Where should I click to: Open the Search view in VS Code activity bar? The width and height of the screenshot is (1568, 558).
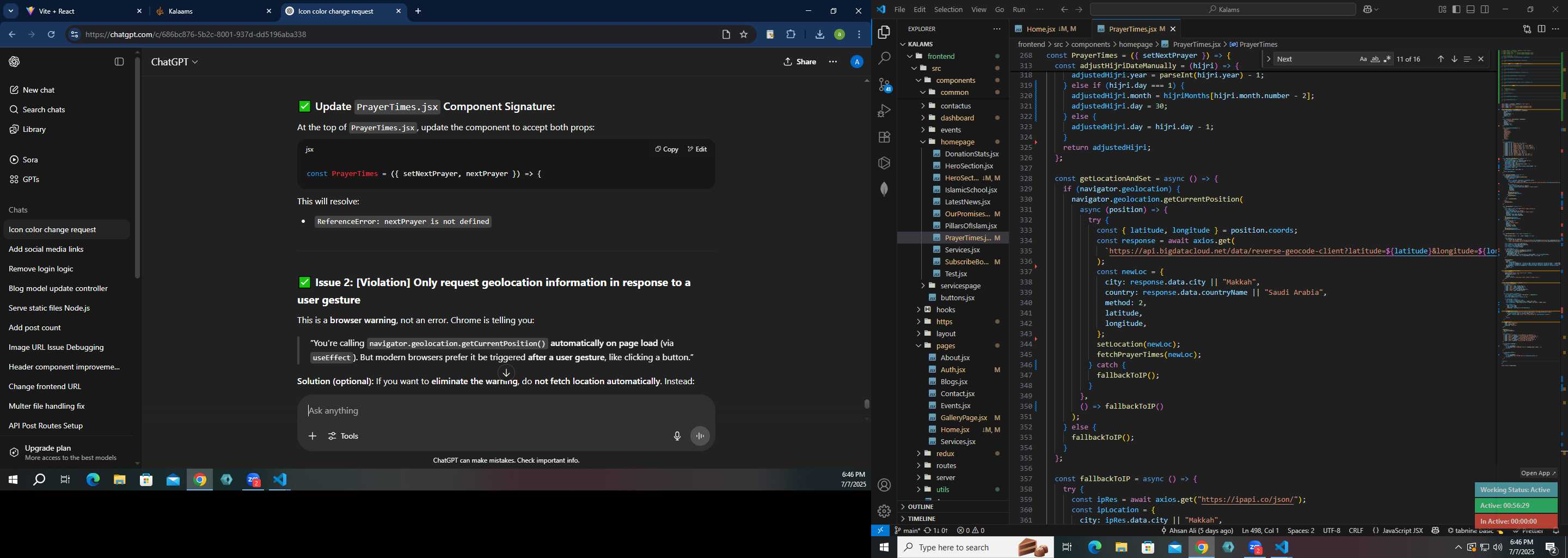(x=884, y=58)
